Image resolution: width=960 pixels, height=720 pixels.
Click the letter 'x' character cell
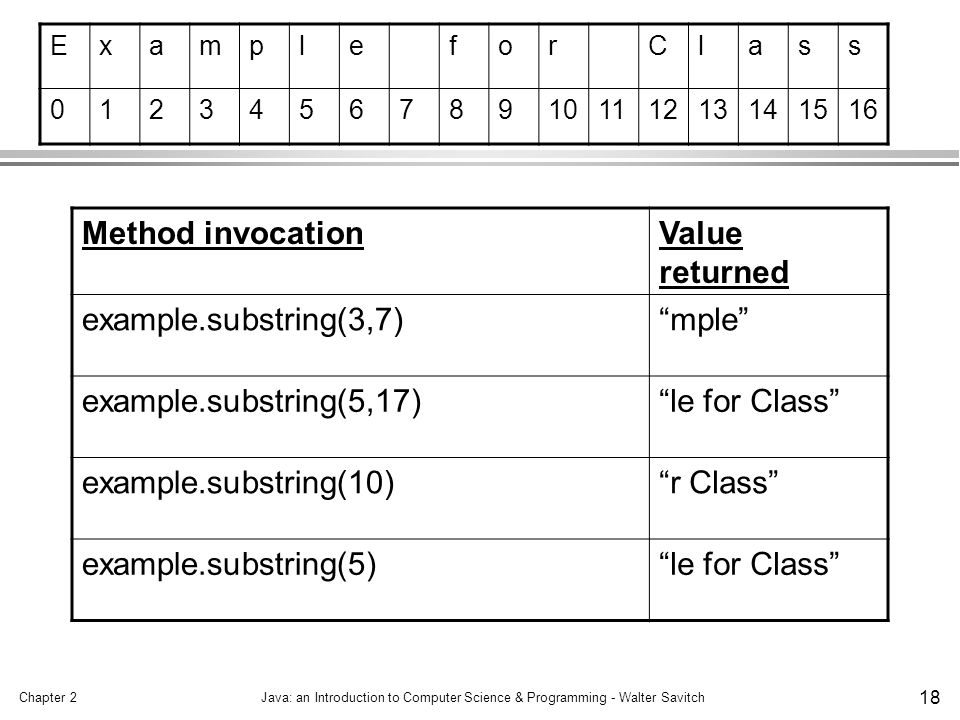[114, 56]
